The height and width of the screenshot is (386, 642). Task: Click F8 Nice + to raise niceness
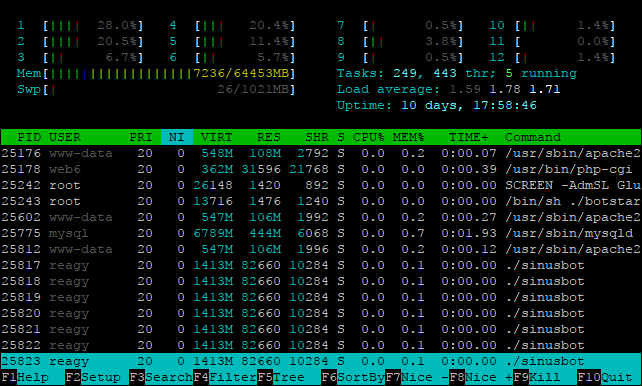[481, 377]
